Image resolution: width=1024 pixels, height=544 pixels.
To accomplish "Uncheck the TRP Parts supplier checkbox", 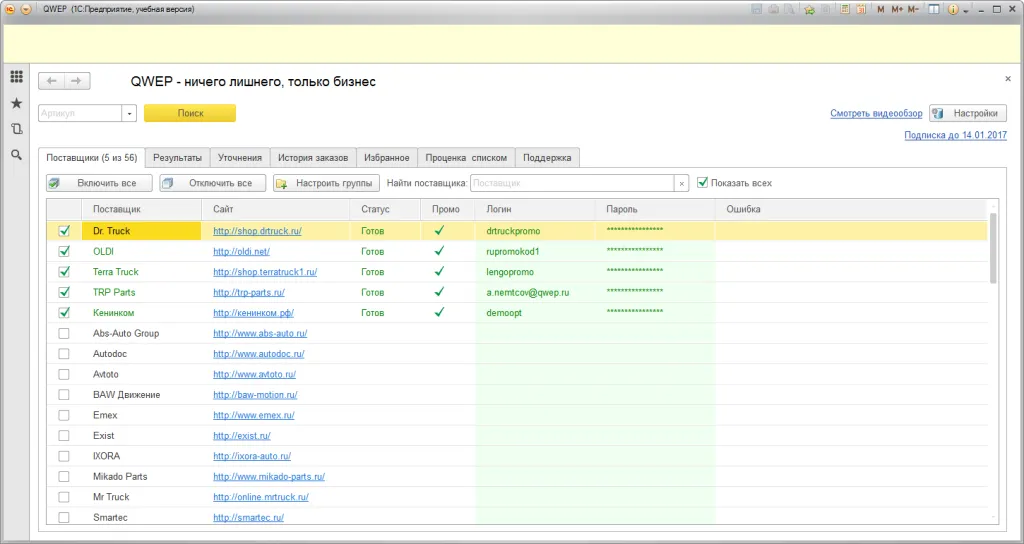I will (x=64, y=292).
